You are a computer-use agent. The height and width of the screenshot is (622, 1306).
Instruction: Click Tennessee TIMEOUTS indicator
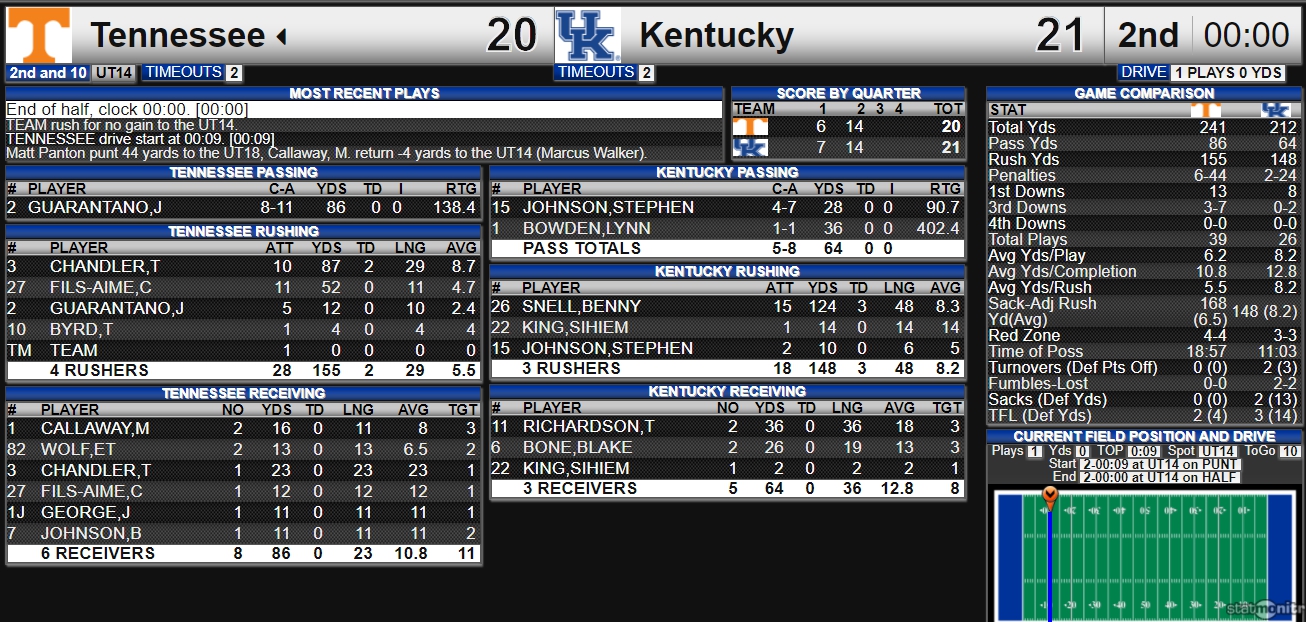(x=192, y=72)
